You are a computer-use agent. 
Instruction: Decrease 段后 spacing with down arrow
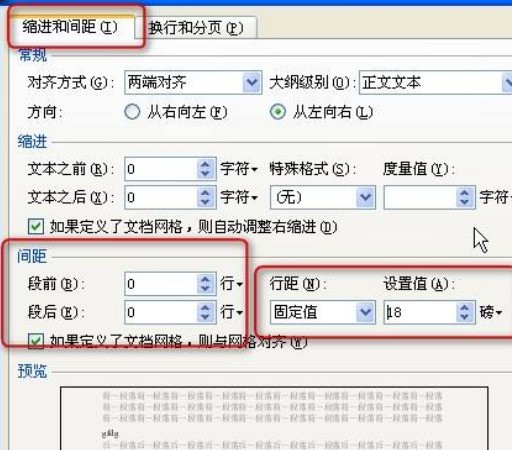(205, 317)
